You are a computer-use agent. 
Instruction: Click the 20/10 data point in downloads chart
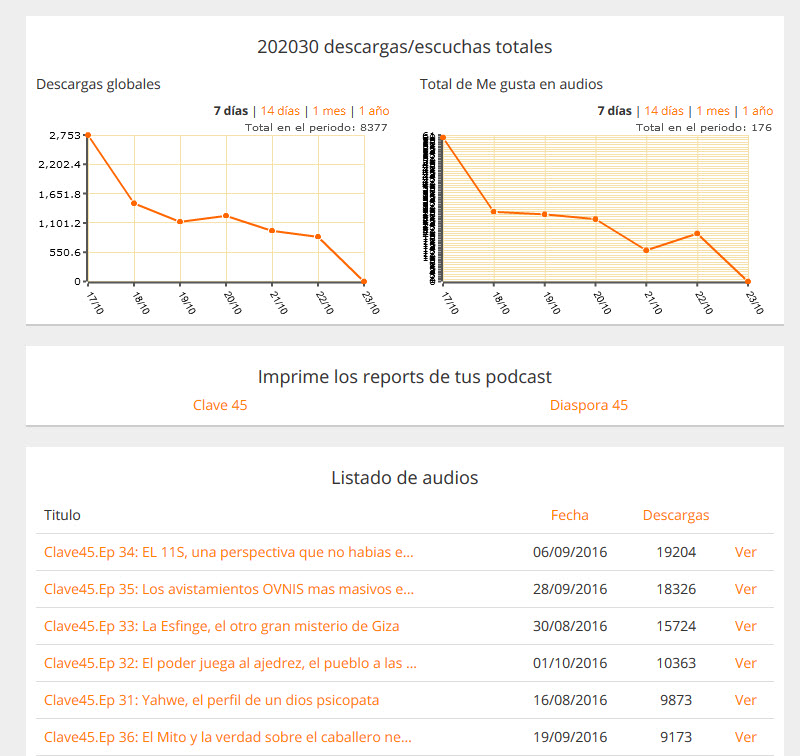click(x=226, y=216)
